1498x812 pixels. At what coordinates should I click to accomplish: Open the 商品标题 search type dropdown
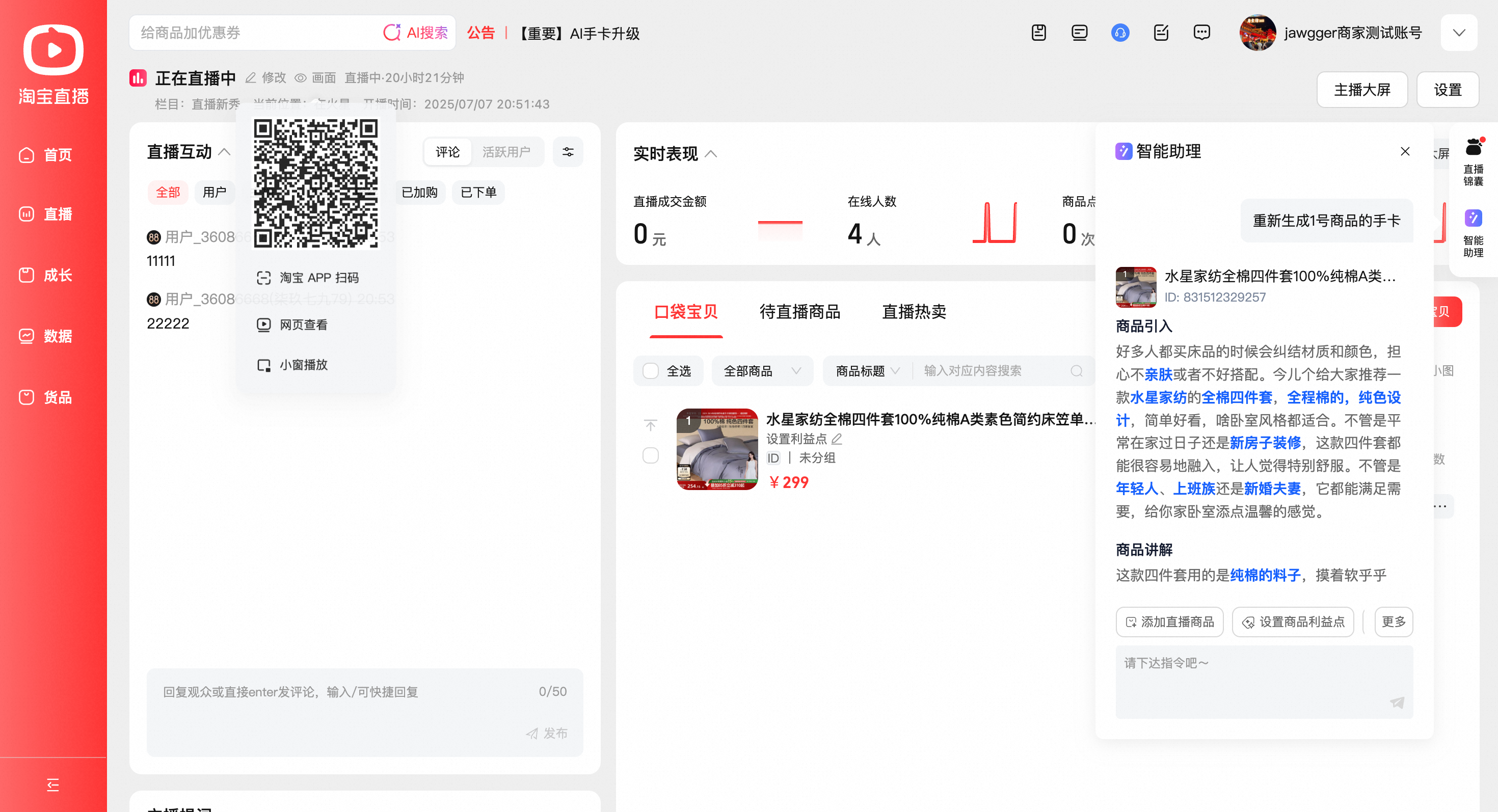(867, 371)
